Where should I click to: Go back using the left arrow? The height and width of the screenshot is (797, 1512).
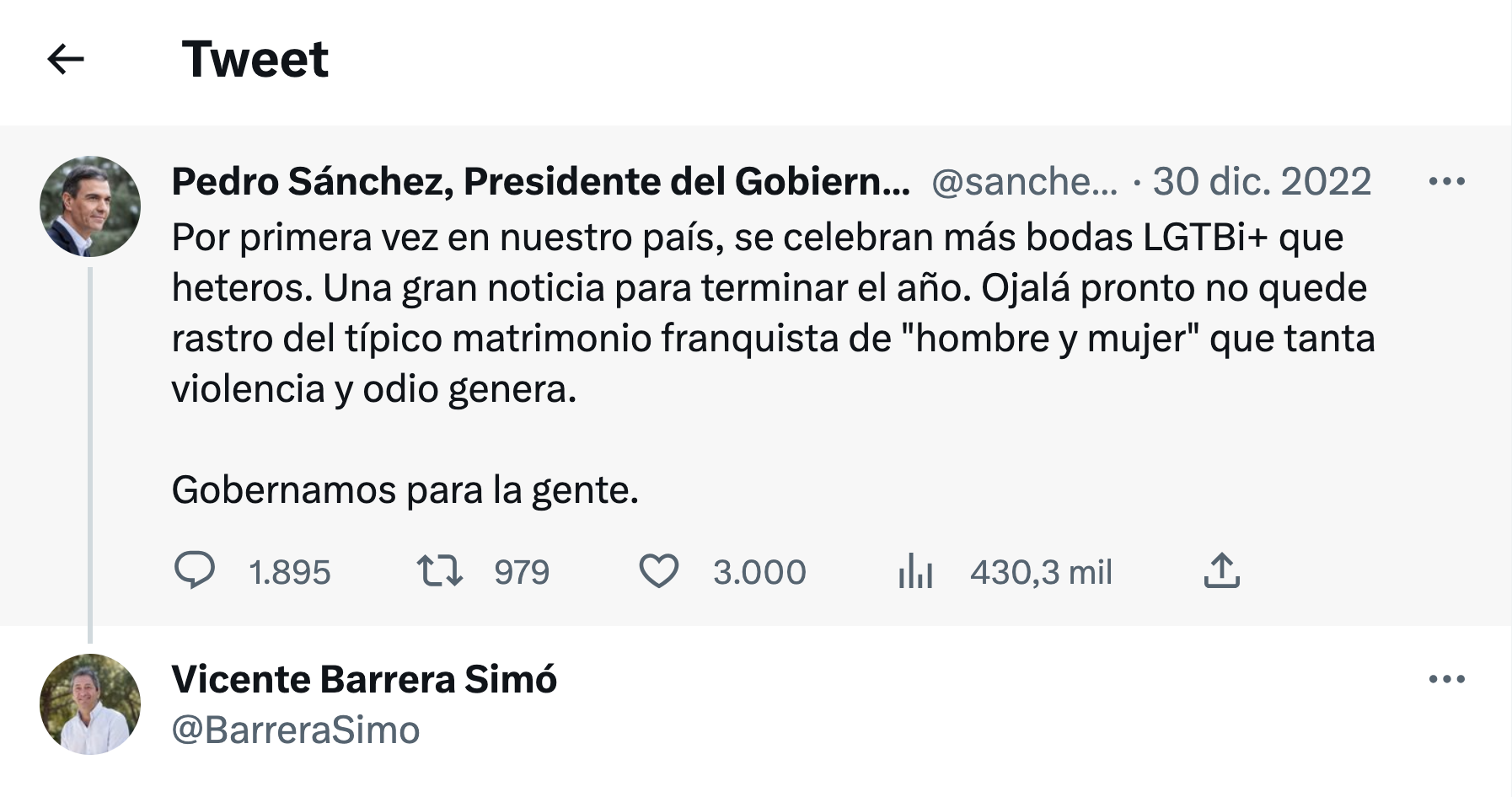[x=66, y=59]
